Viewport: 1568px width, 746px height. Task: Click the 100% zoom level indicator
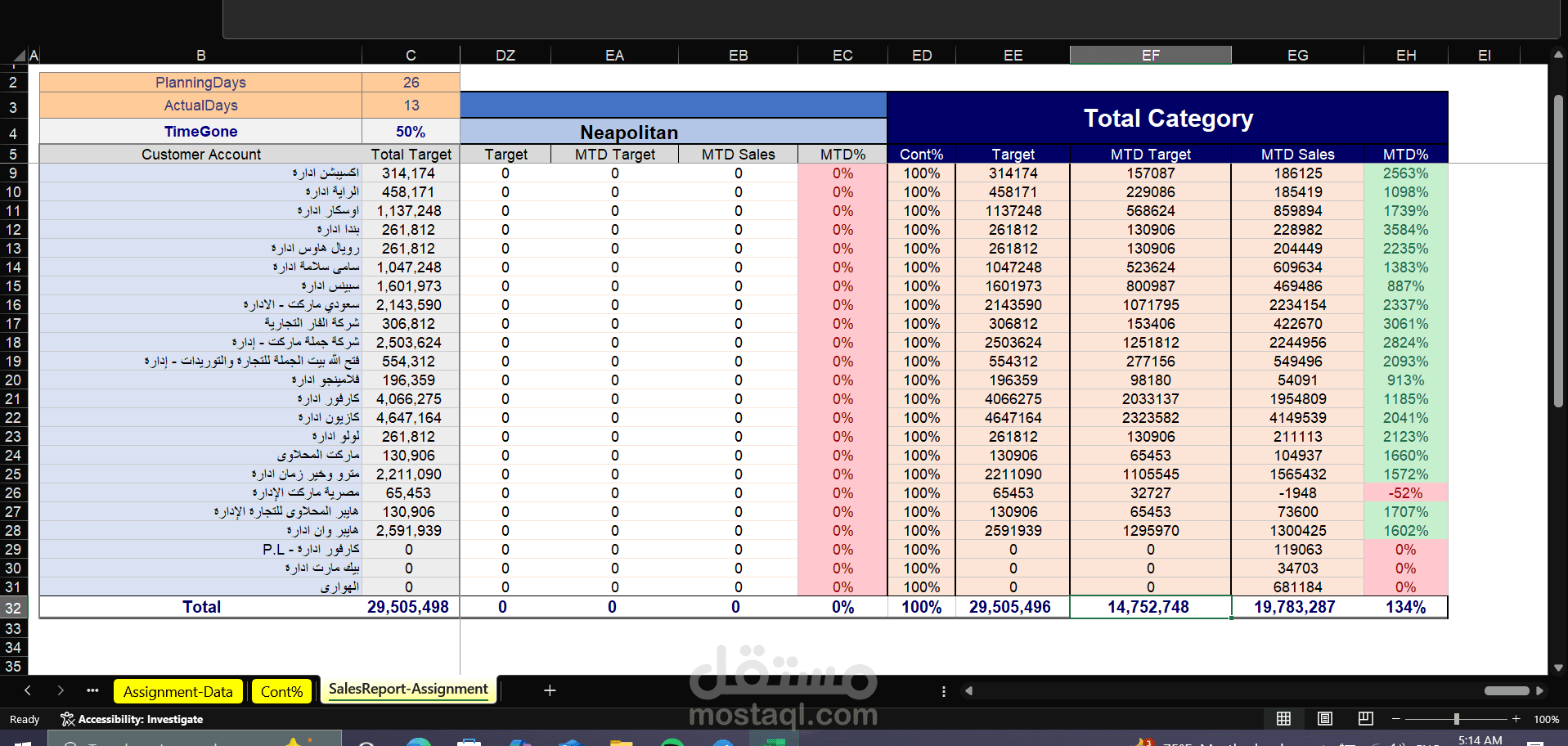click(x=1546, y=719)
